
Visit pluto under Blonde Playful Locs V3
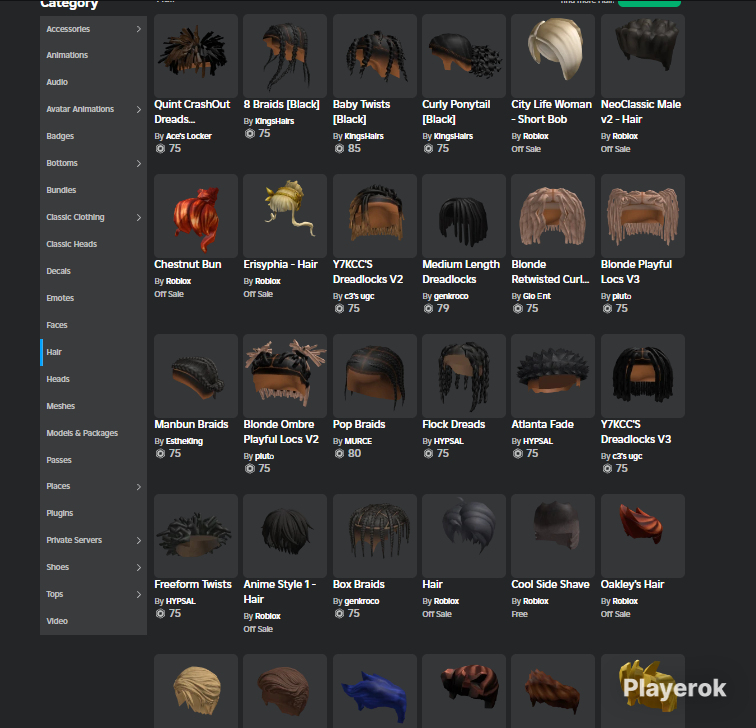[x=621, y=296]
